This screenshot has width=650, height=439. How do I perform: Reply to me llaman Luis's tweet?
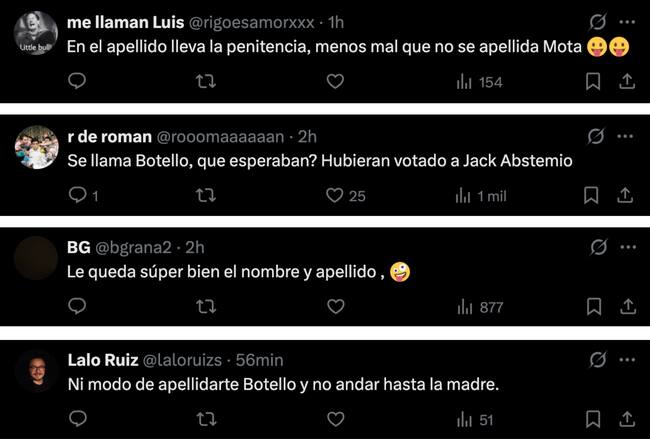pos(77,82)
